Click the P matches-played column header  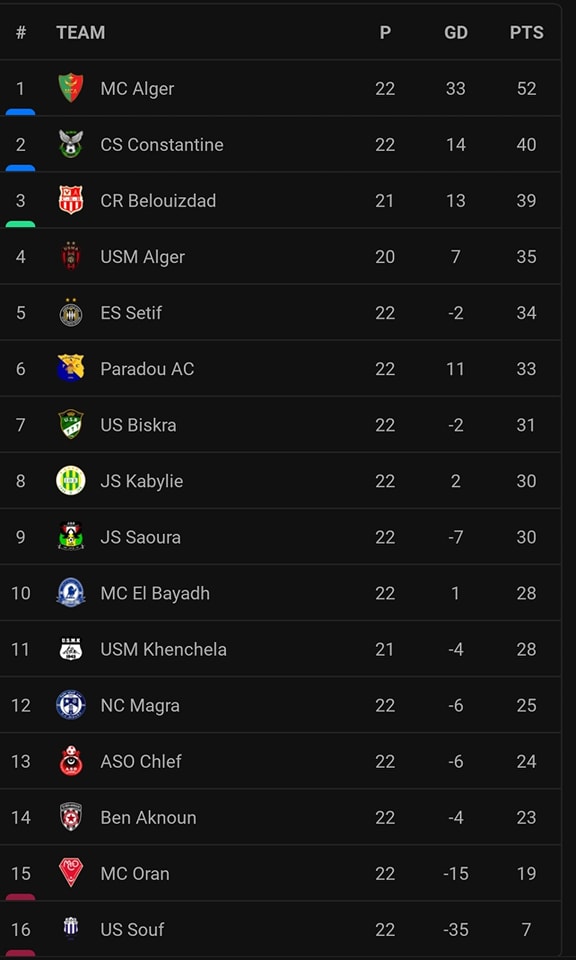385,32
